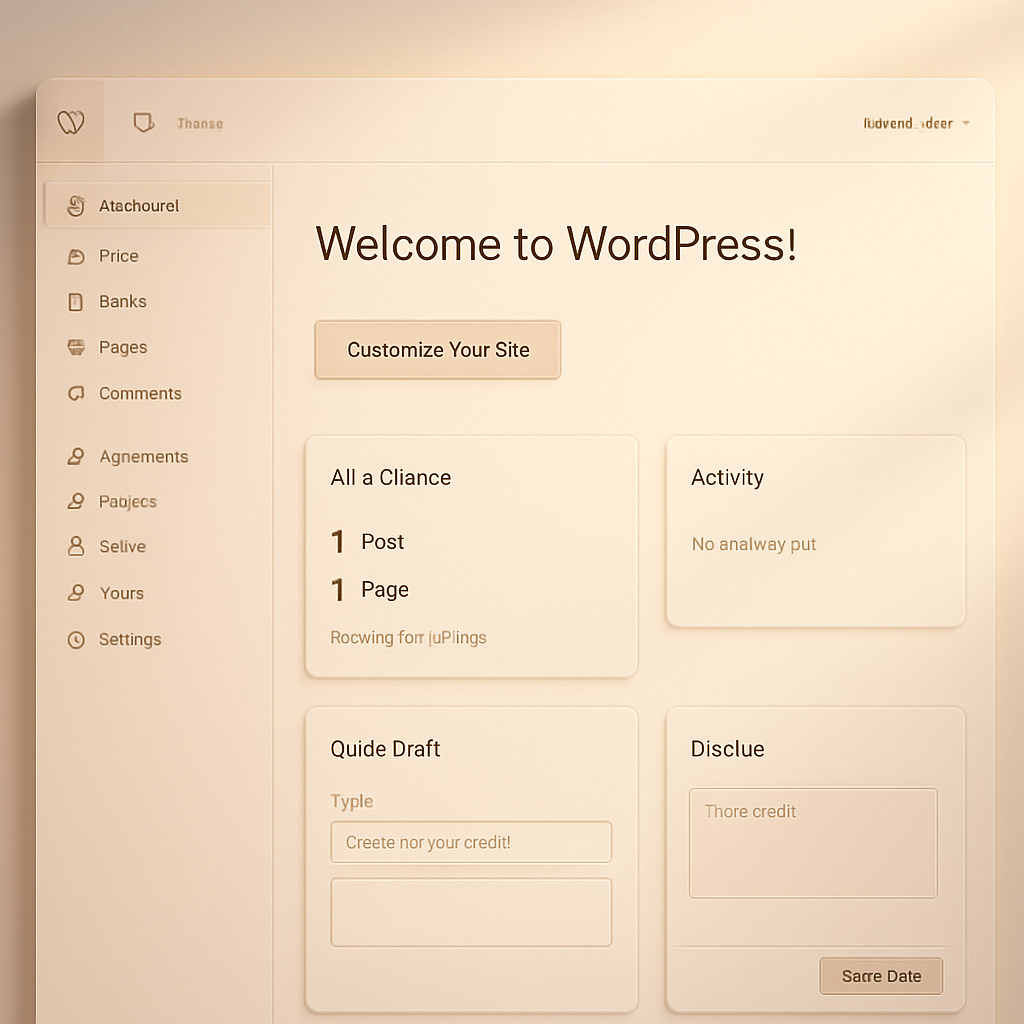The width and height of the screenshot is (1024, 1024).
Task: Focus the empty draft content box
Action: pos(471,912)
